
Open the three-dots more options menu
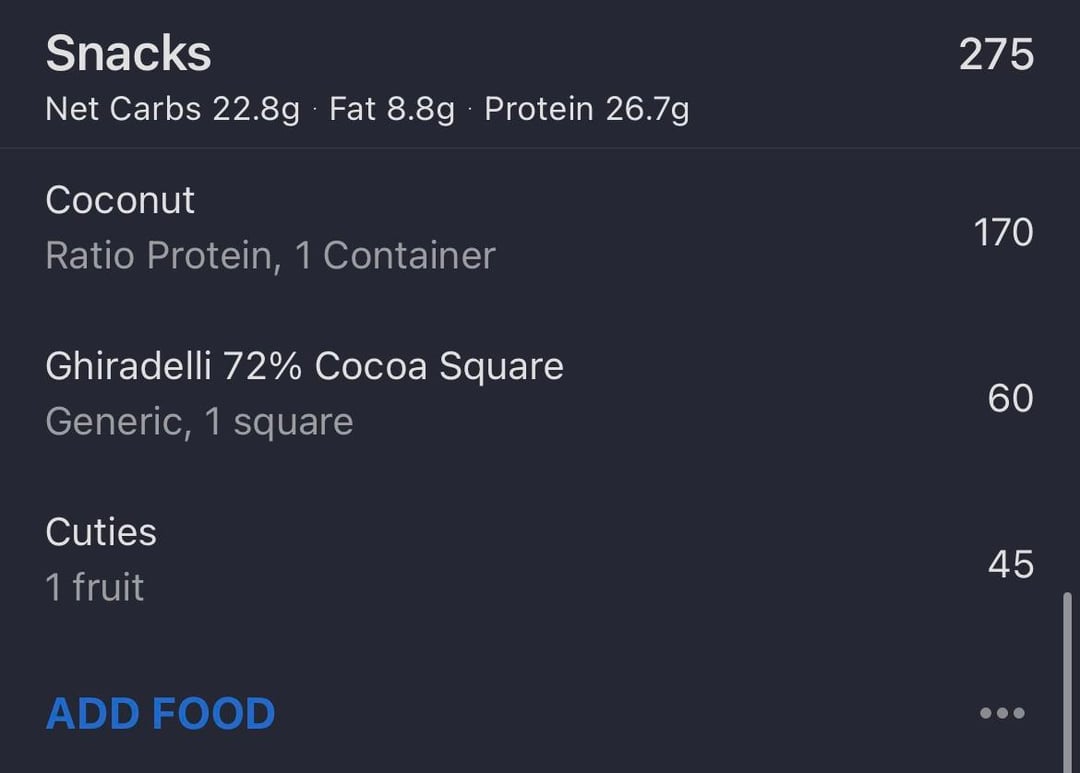pos(1002,713)
